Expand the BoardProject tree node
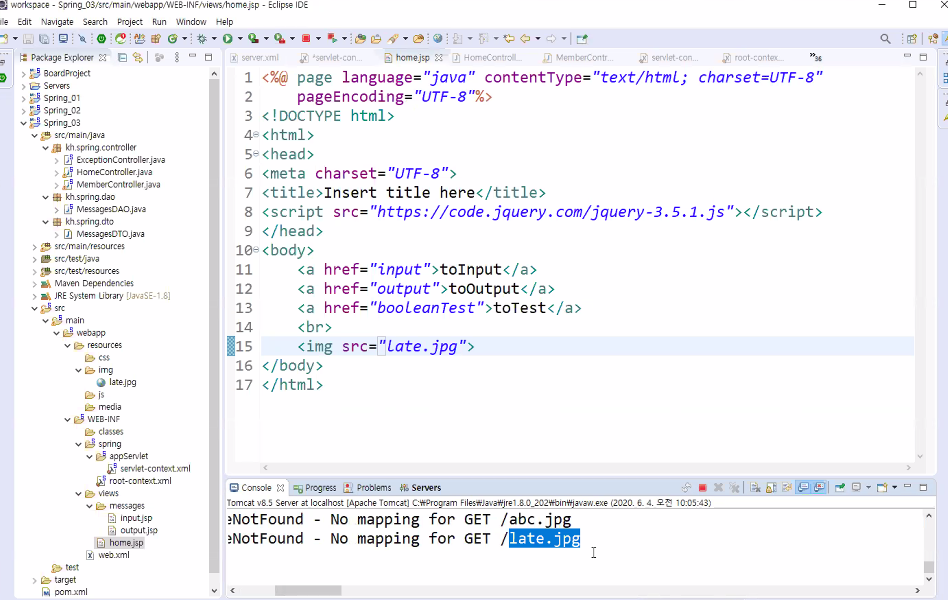Image resolution: width=948 pixels, height=600 pixels. pos(24,73)
